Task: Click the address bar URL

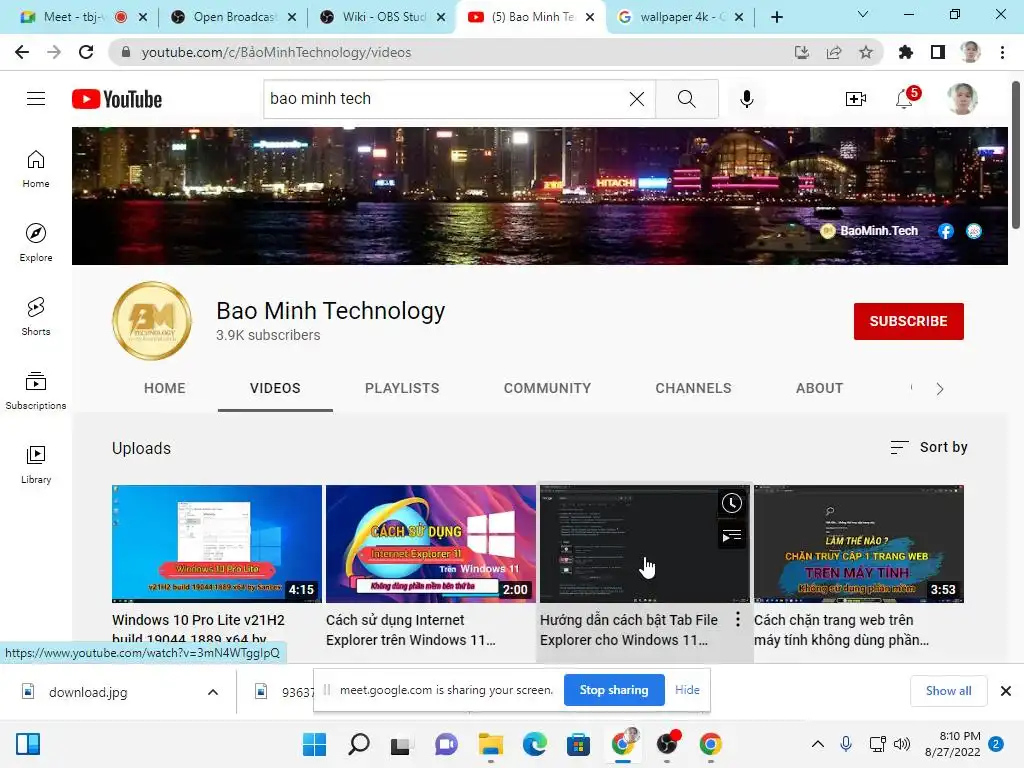Action: pyautogui.click(x=276, y=52)
